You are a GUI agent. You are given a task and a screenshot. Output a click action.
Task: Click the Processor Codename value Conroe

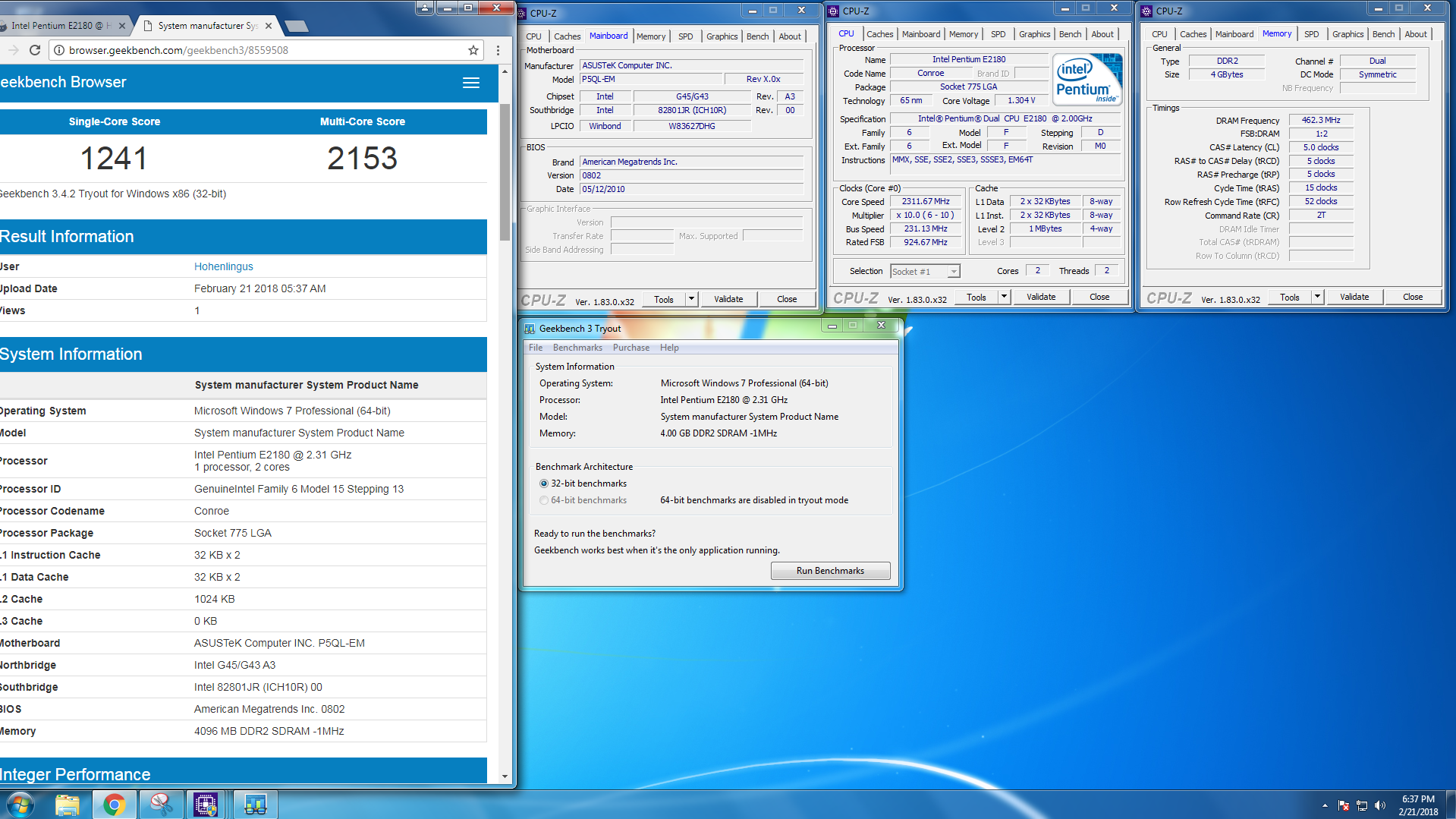coord(212,511)
